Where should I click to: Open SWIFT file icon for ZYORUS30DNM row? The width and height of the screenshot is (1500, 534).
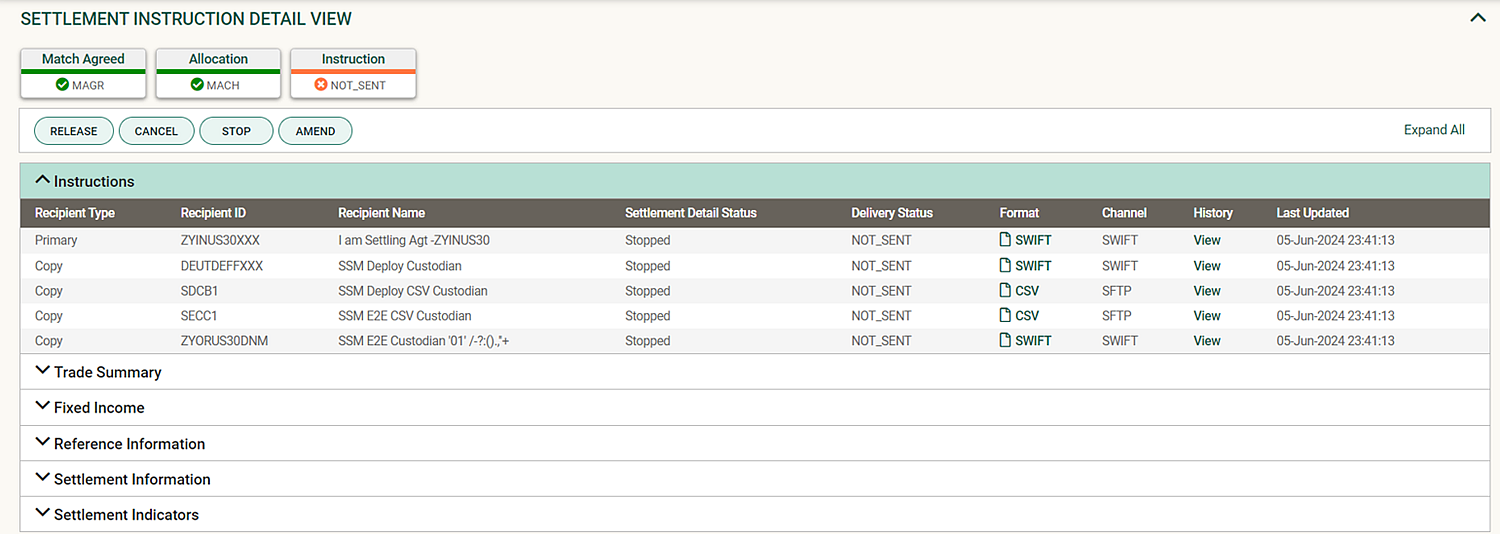(1006, 341)
